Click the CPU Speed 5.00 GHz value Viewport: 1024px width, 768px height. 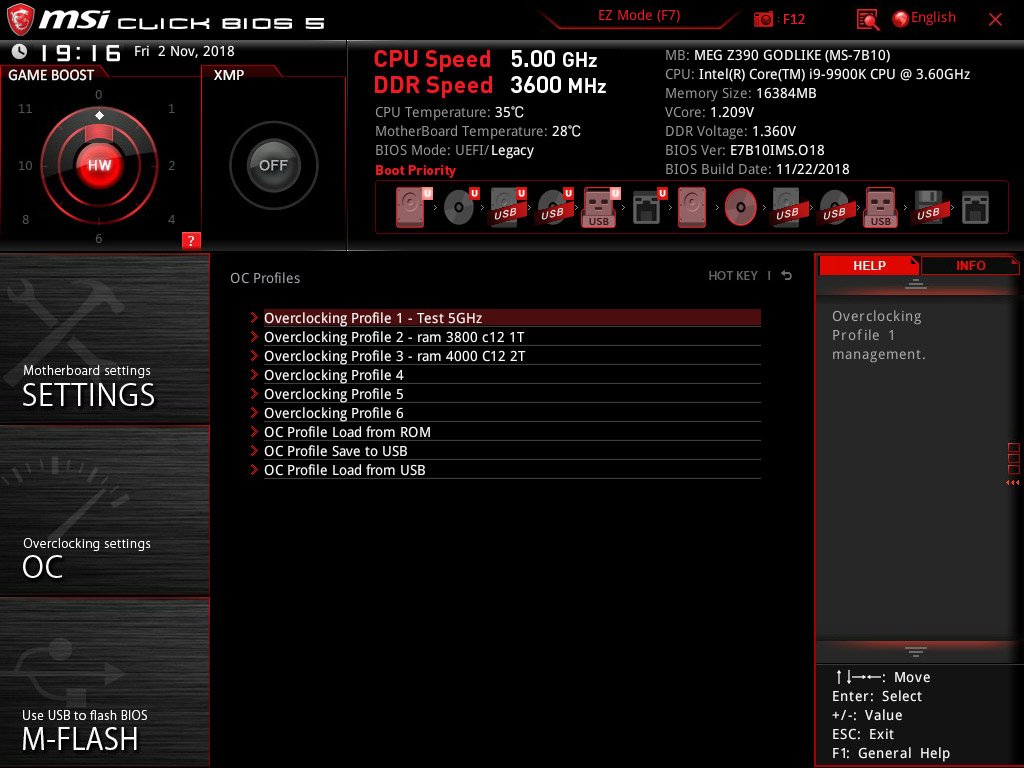coord(554,59)
